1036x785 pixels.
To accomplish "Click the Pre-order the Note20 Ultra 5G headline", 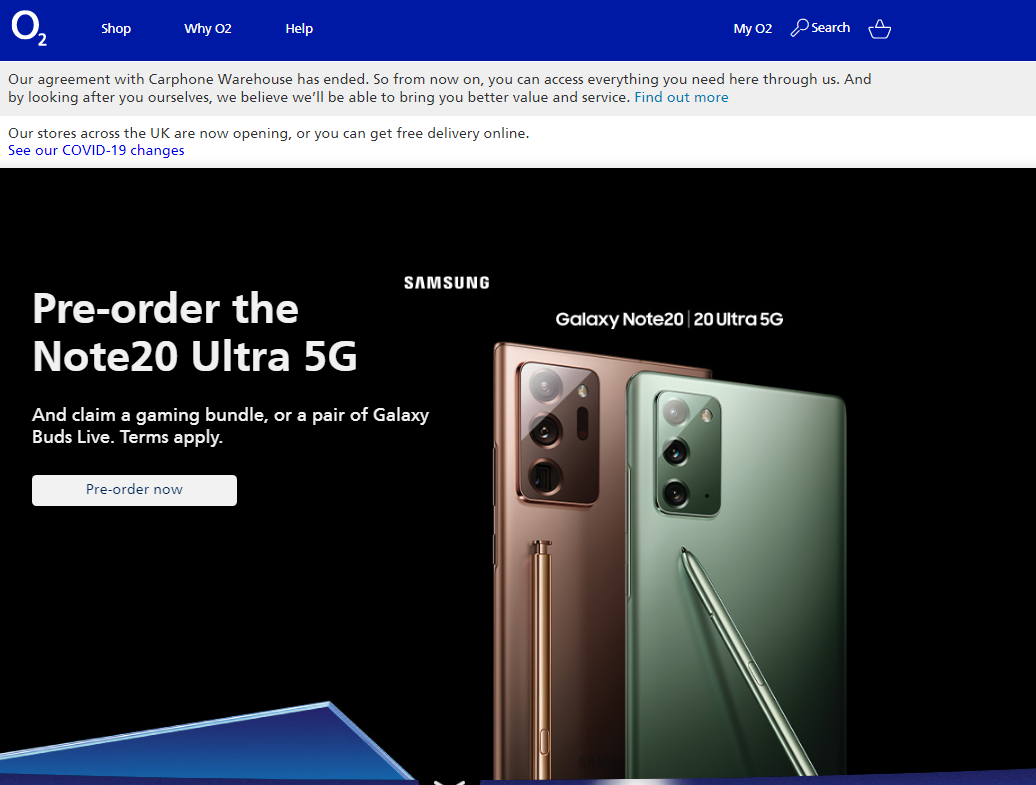I will pyautogui.click(x=195, y=332).
